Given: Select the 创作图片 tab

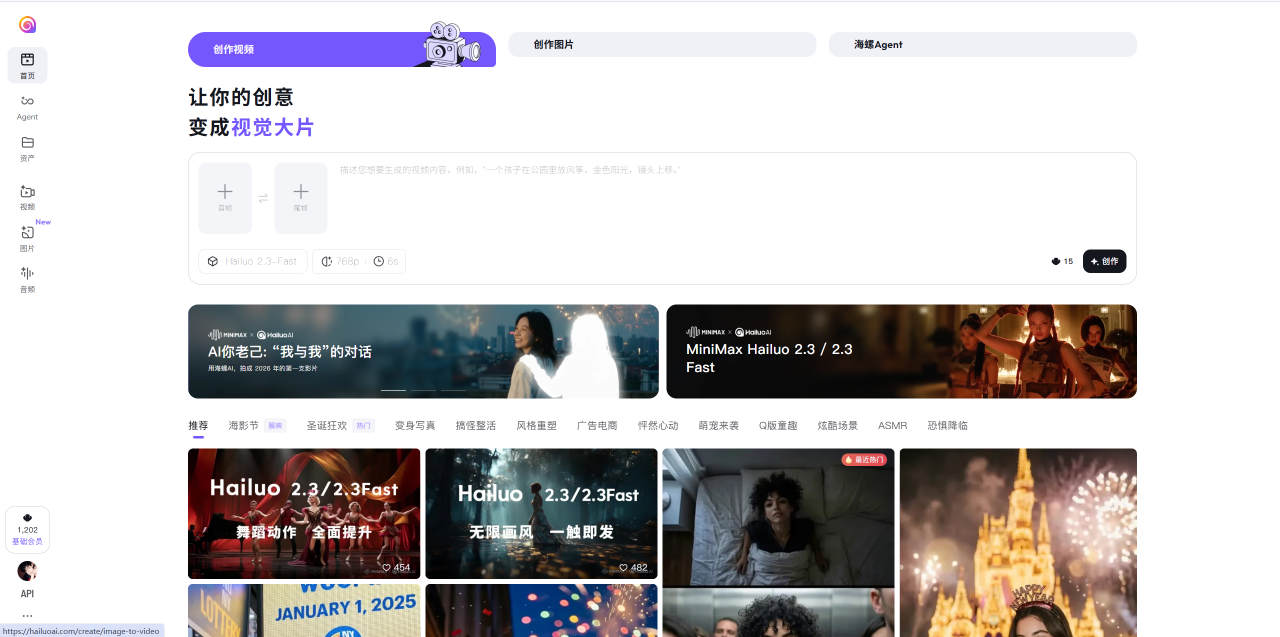Looking at the screenshot, I should tap(662, 44).
